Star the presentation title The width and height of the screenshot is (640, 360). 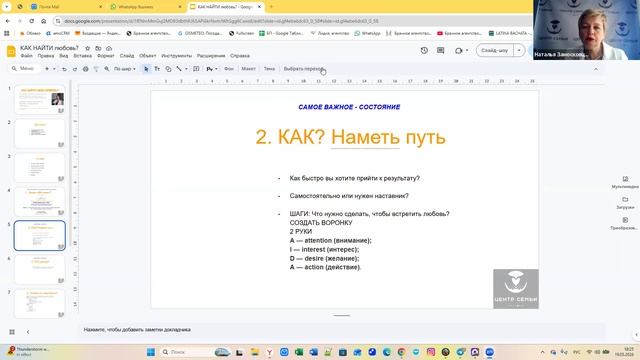(x=87, y=48)
